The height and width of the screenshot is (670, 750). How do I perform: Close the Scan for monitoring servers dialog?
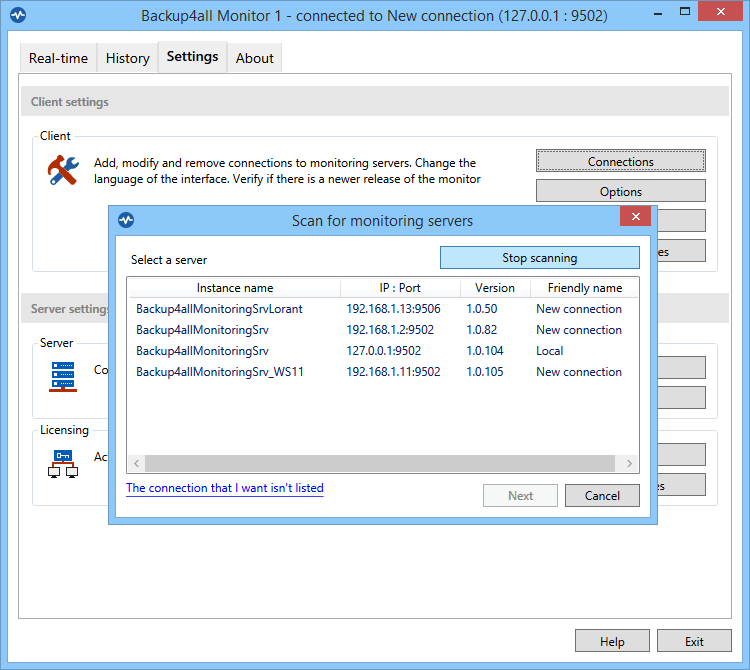(635, 216)
